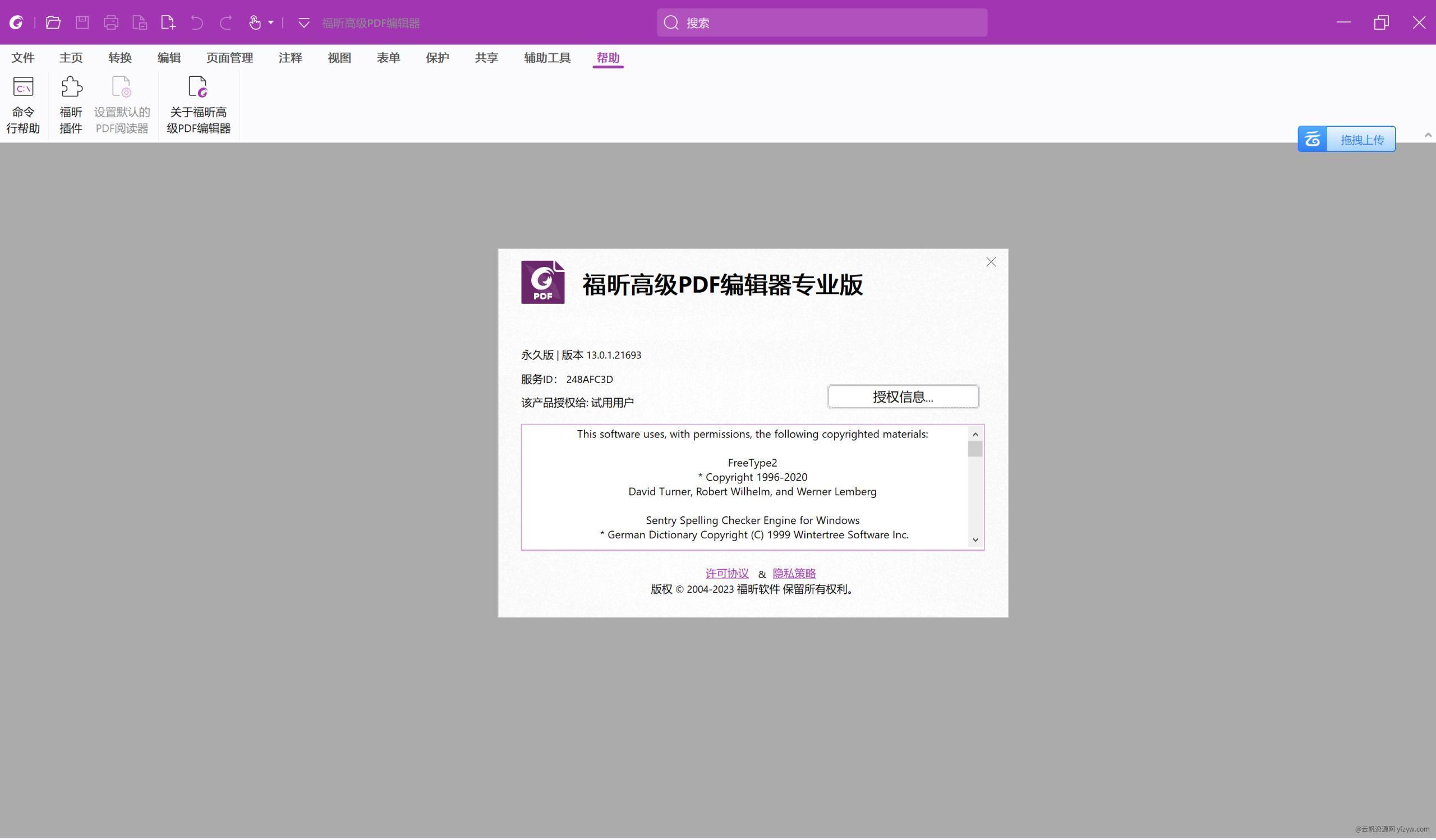Switch to the 表单 tab
Screen dimensions: 1436x840
click(x=388, y=58)
